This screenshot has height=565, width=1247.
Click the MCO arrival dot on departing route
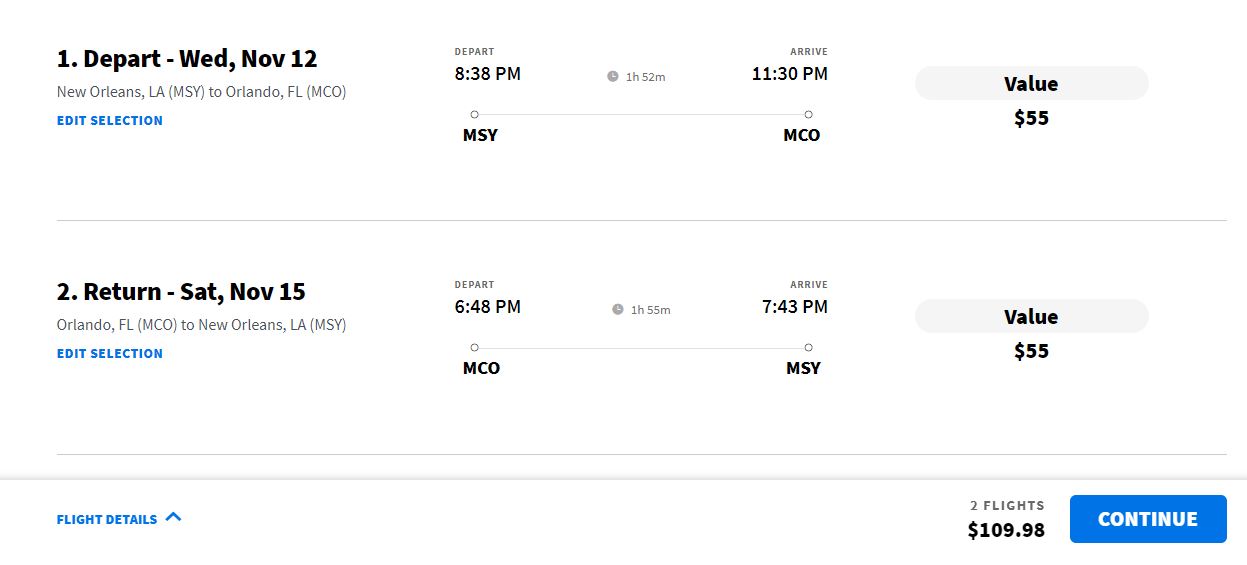click(x=808, y=114)
